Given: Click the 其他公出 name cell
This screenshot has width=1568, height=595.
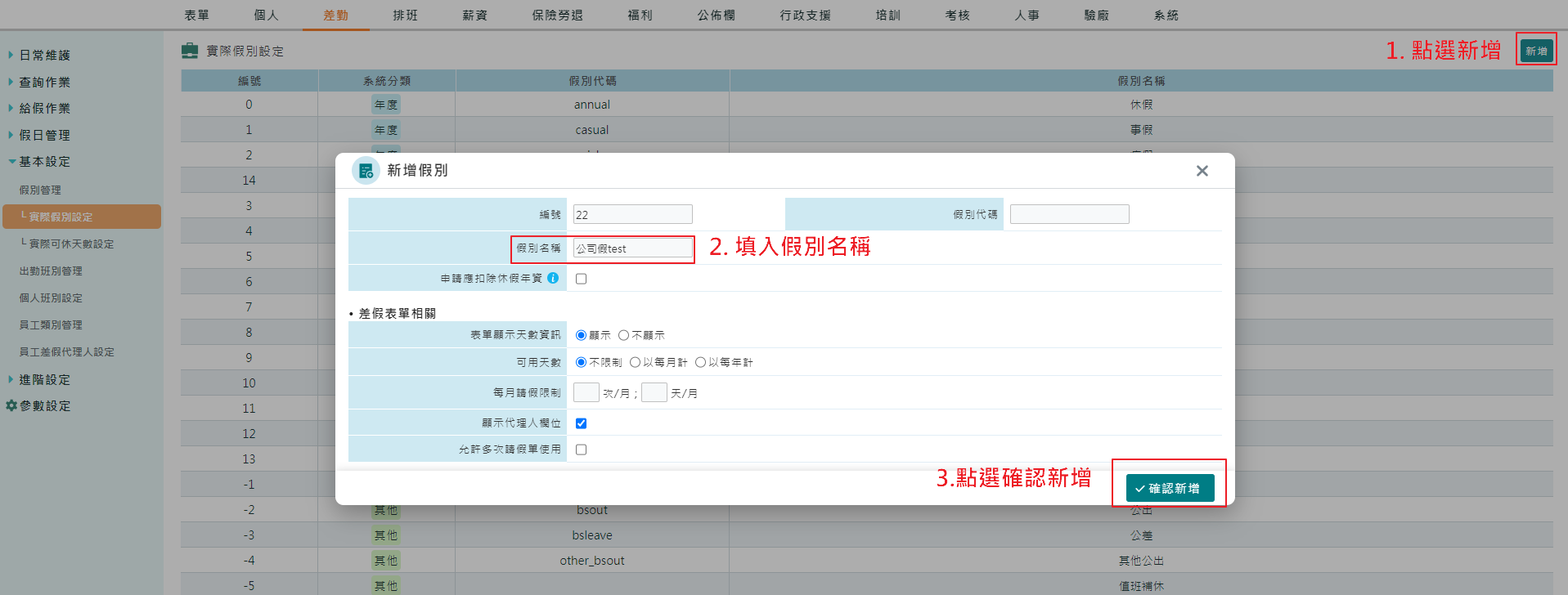Looking at the screenshot, I should 1141,561.
